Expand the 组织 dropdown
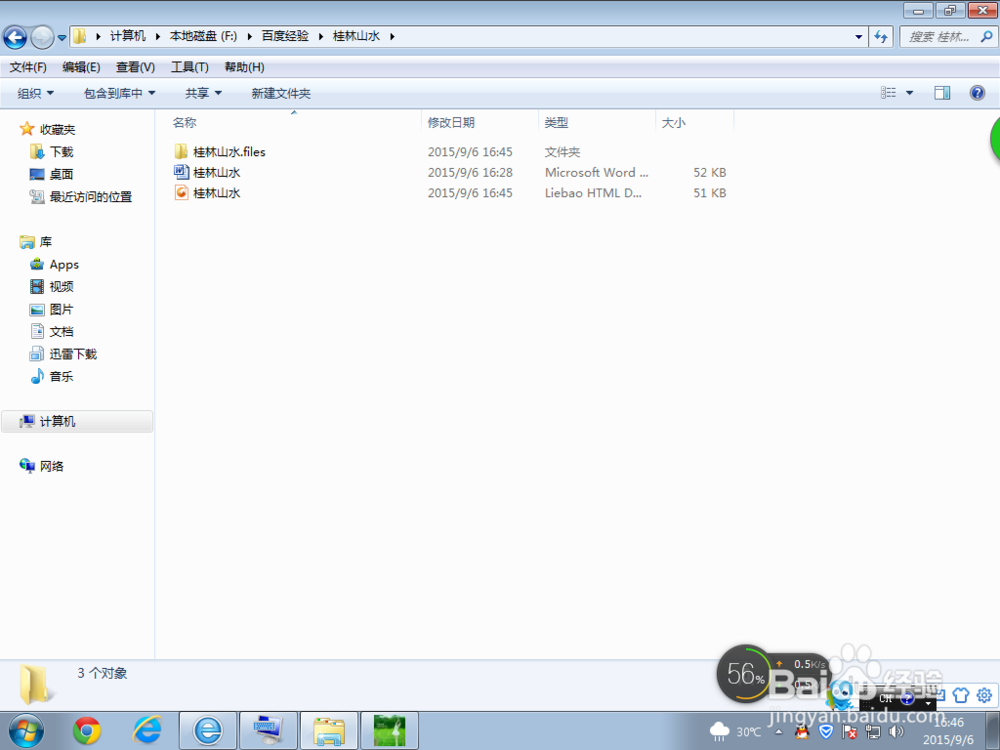 point(36,93)
